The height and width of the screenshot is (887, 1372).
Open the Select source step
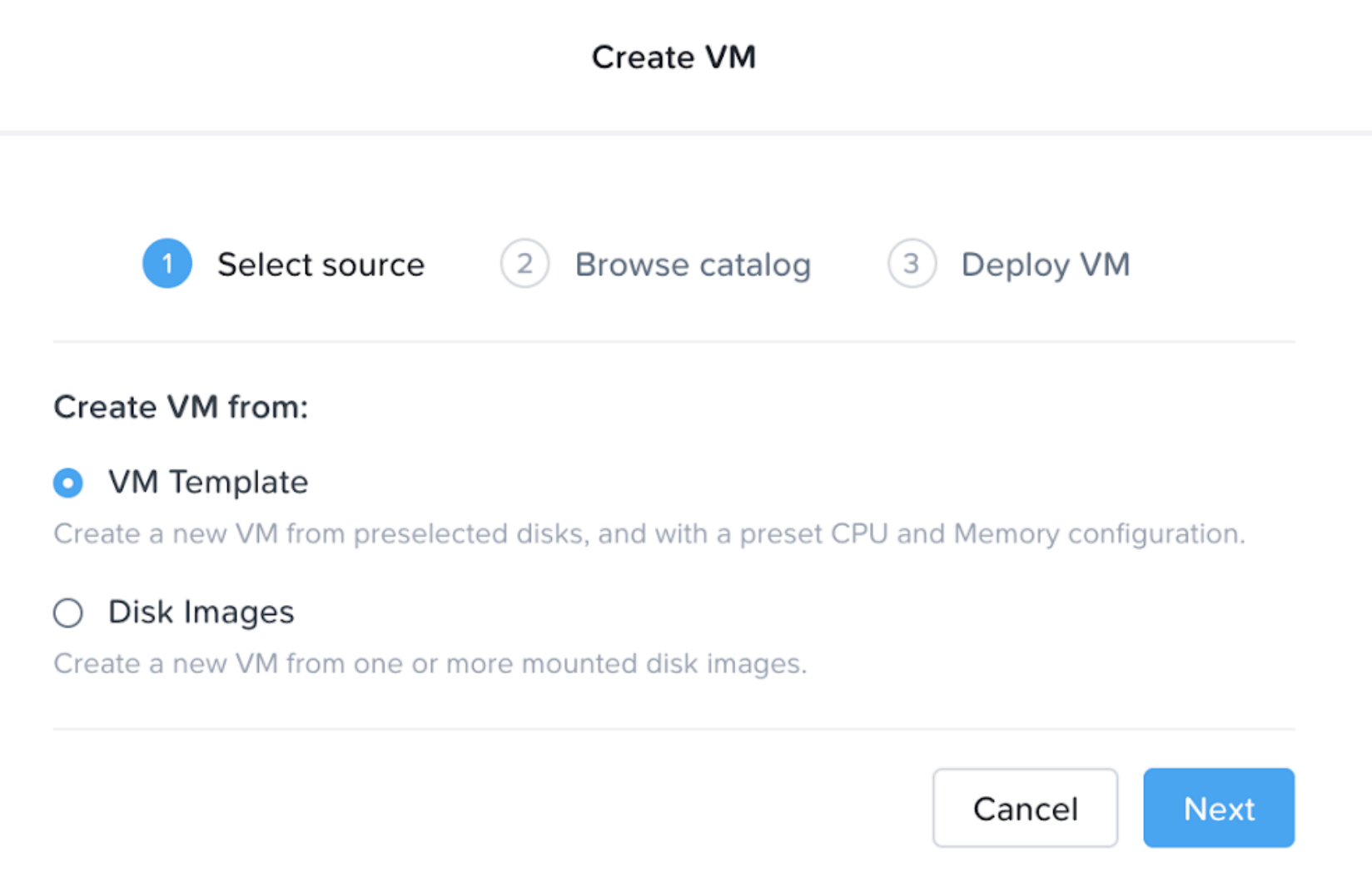tap(321, 264)
